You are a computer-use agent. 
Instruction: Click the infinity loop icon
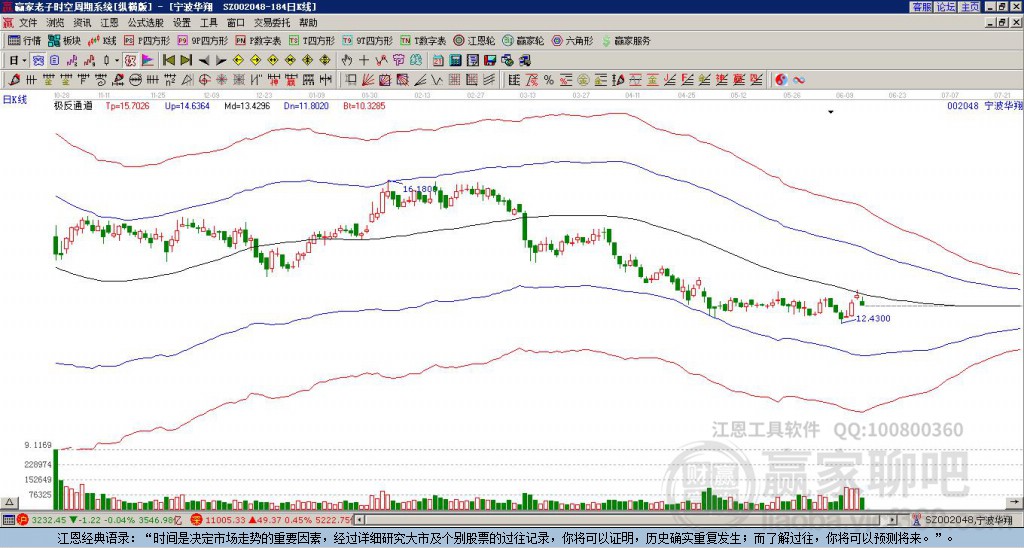(x=798, y=80)
